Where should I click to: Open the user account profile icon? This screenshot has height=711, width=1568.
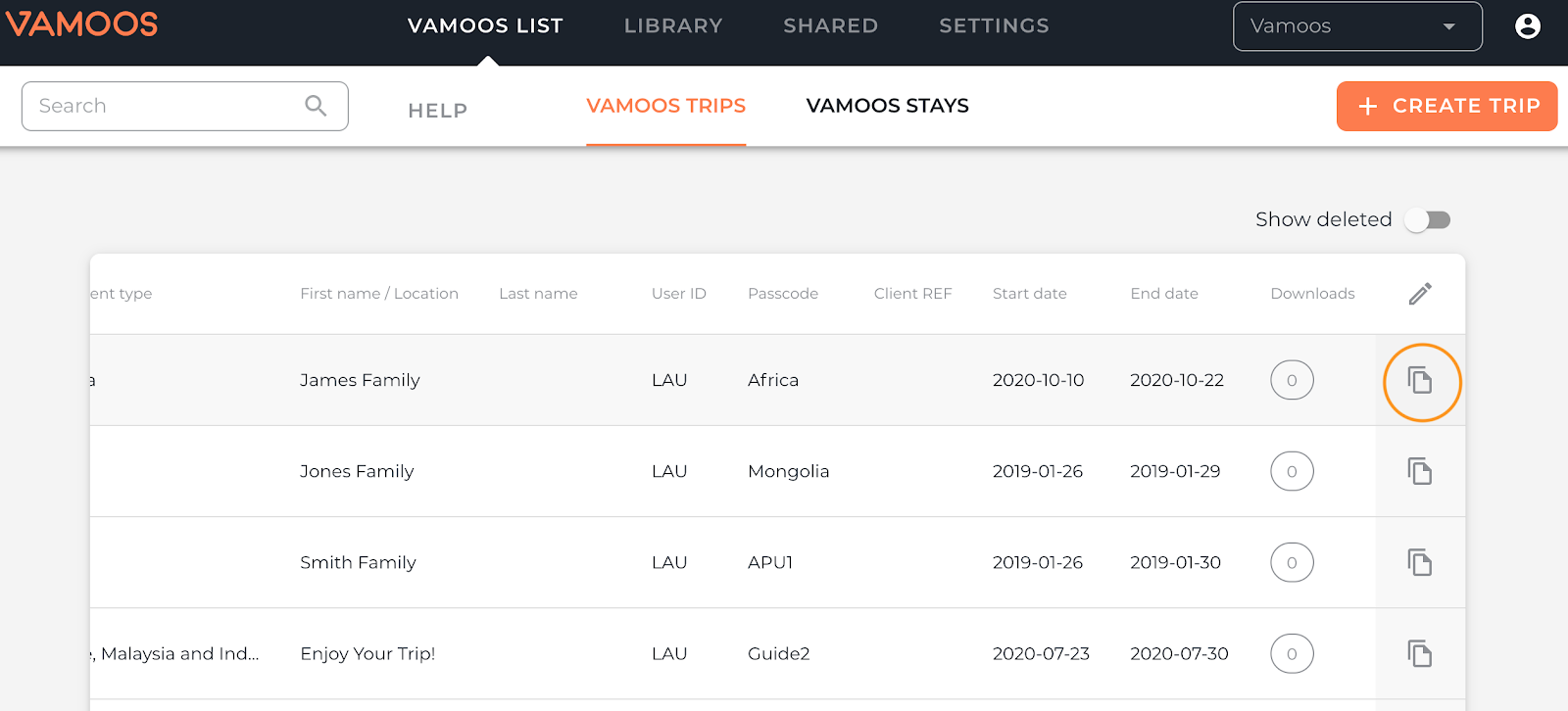[x=1527, y=26]
